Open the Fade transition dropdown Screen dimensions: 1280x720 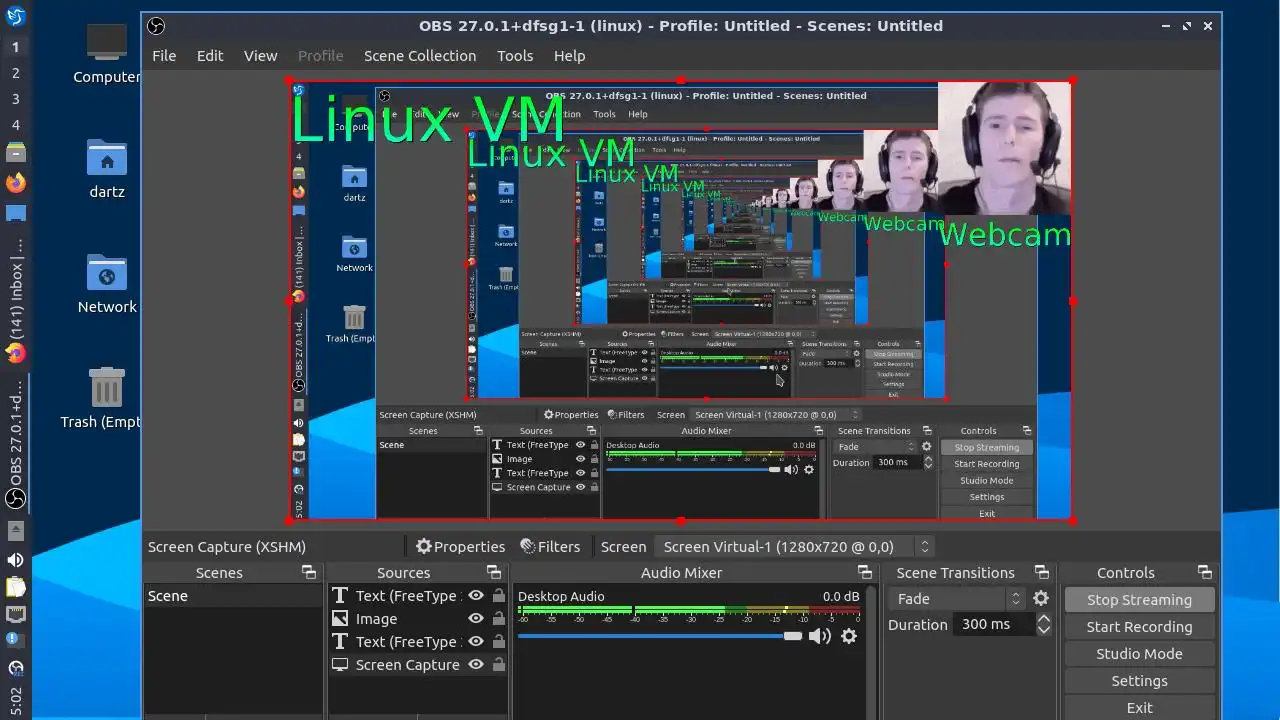(956, 598)
